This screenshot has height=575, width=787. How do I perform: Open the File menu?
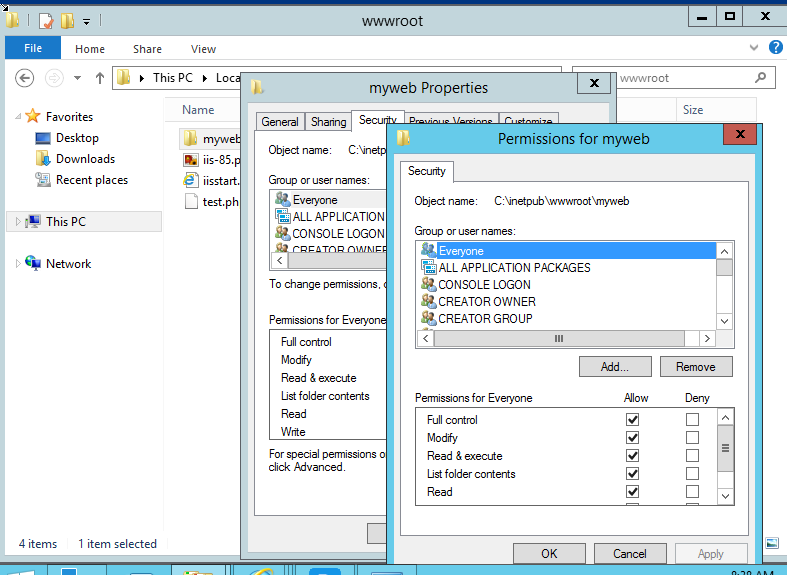33,48
